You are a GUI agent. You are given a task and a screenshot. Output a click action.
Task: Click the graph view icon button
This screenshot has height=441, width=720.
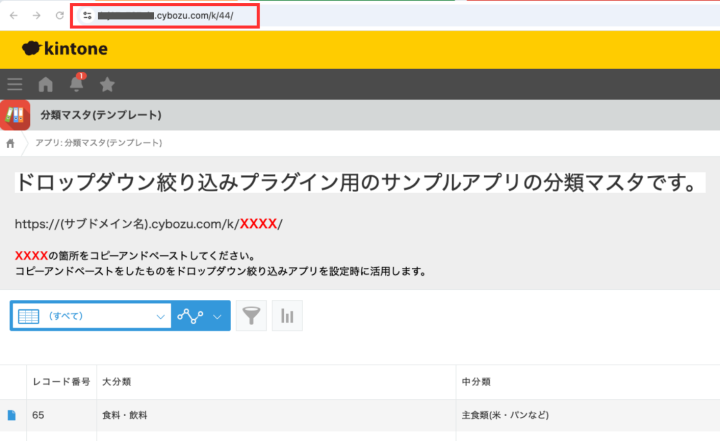click(190, 316)
